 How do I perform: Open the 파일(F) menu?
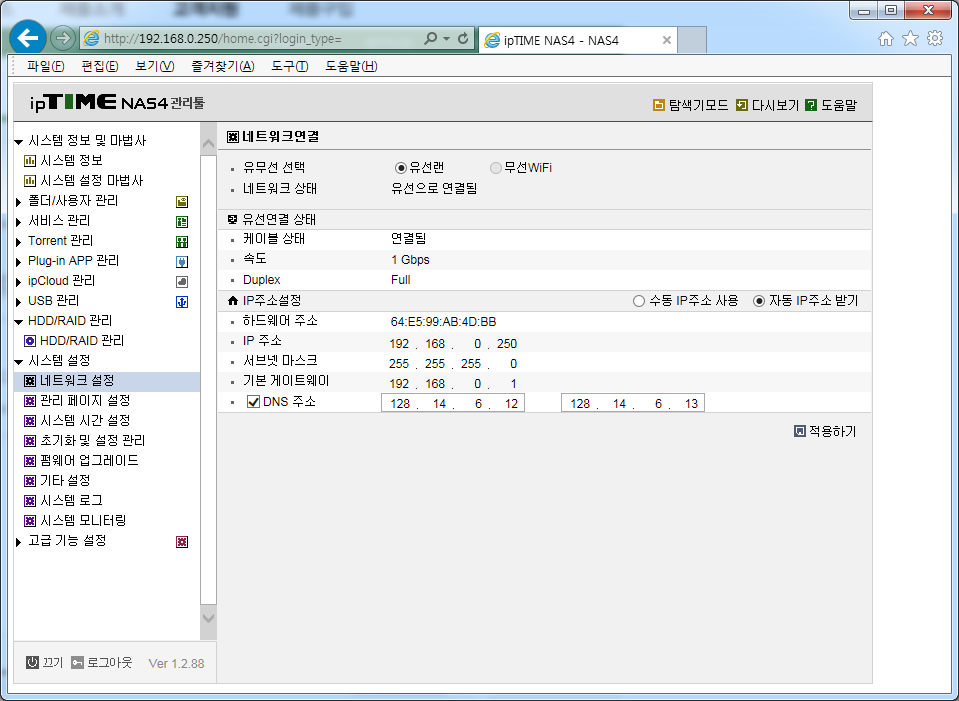45,66
